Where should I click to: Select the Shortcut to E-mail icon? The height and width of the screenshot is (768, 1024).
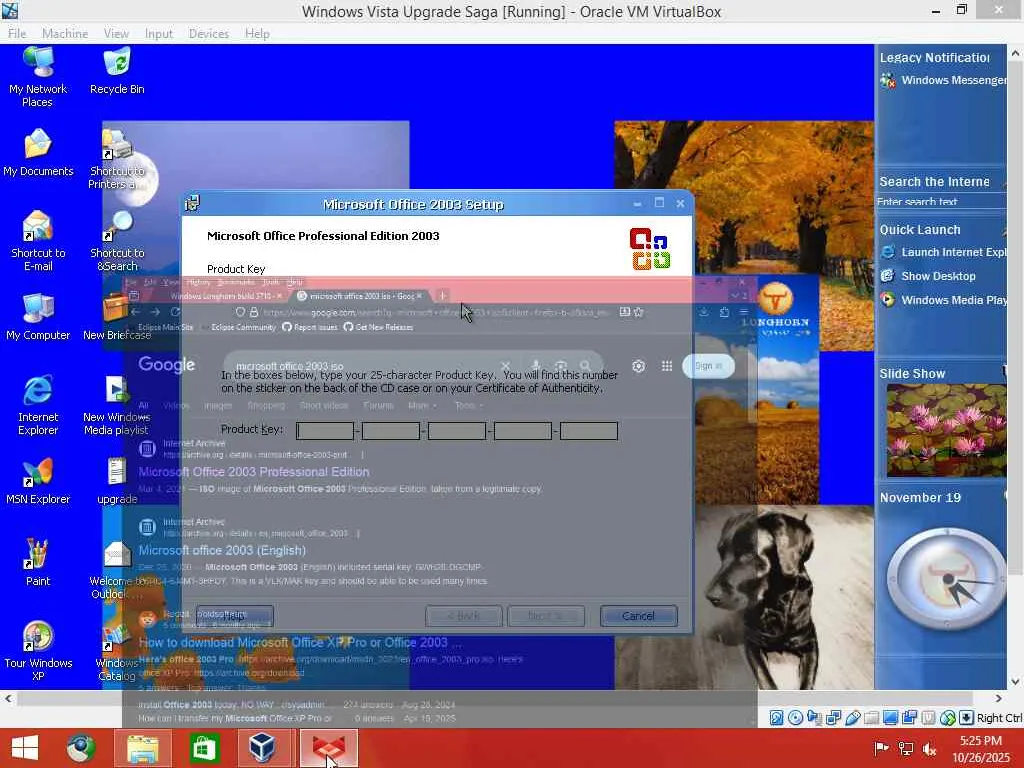click(x=38, y=241)
